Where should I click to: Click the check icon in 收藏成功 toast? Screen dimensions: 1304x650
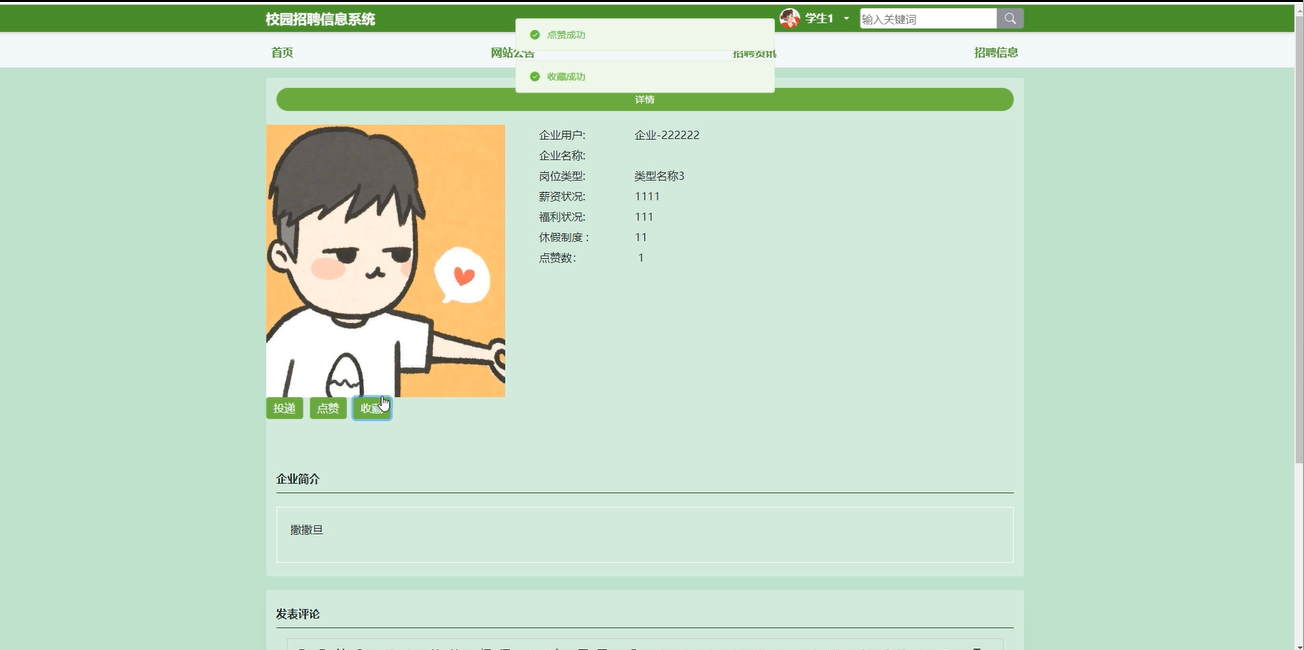[x=535, y=77]
